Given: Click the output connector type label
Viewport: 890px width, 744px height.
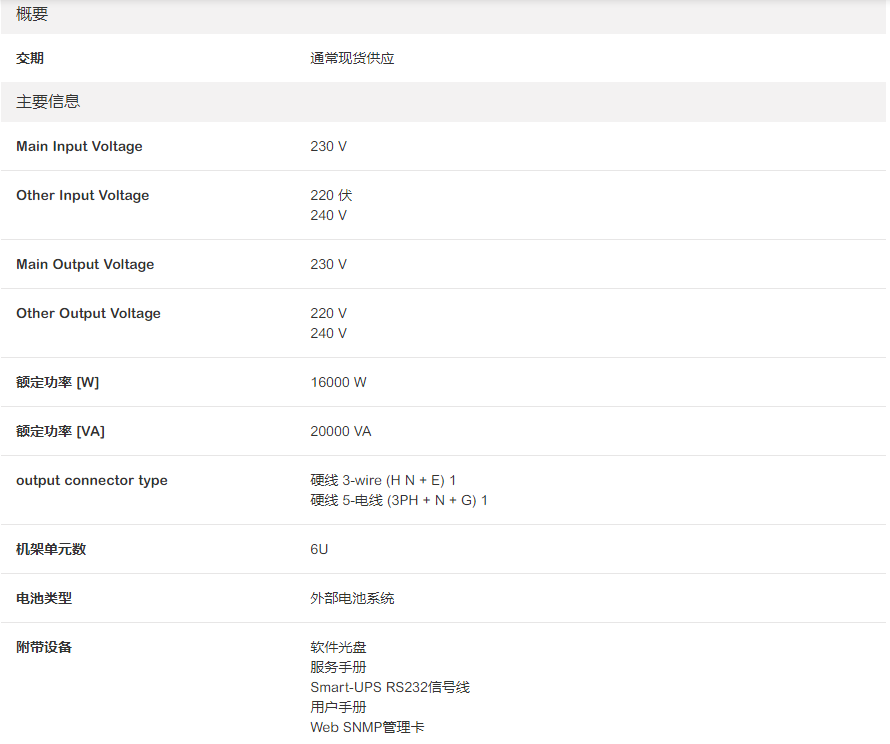Looking at the screenshot, I should tap(92, 481).
